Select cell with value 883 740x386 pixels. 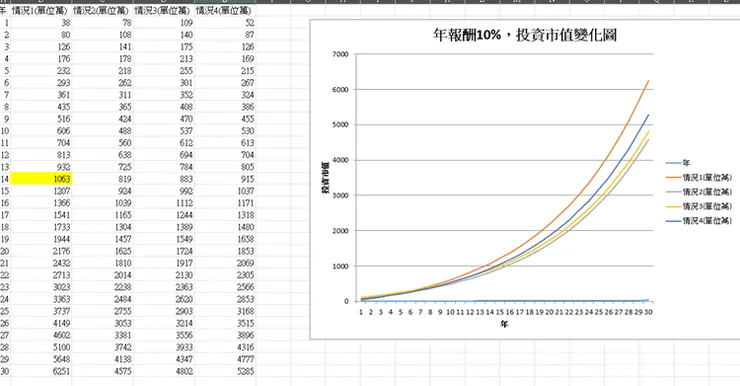click(164, 179)
